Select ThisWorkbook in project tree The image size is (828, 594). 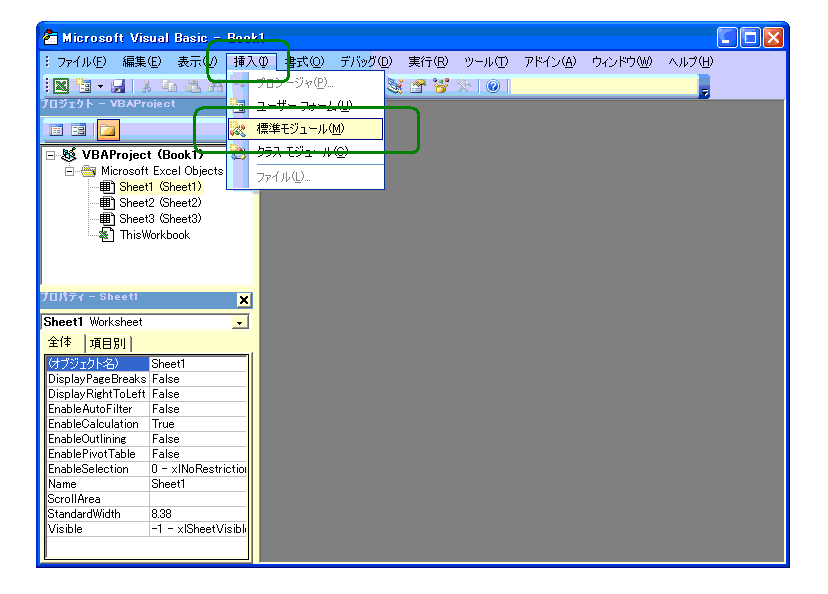click(x=155, y=235)
